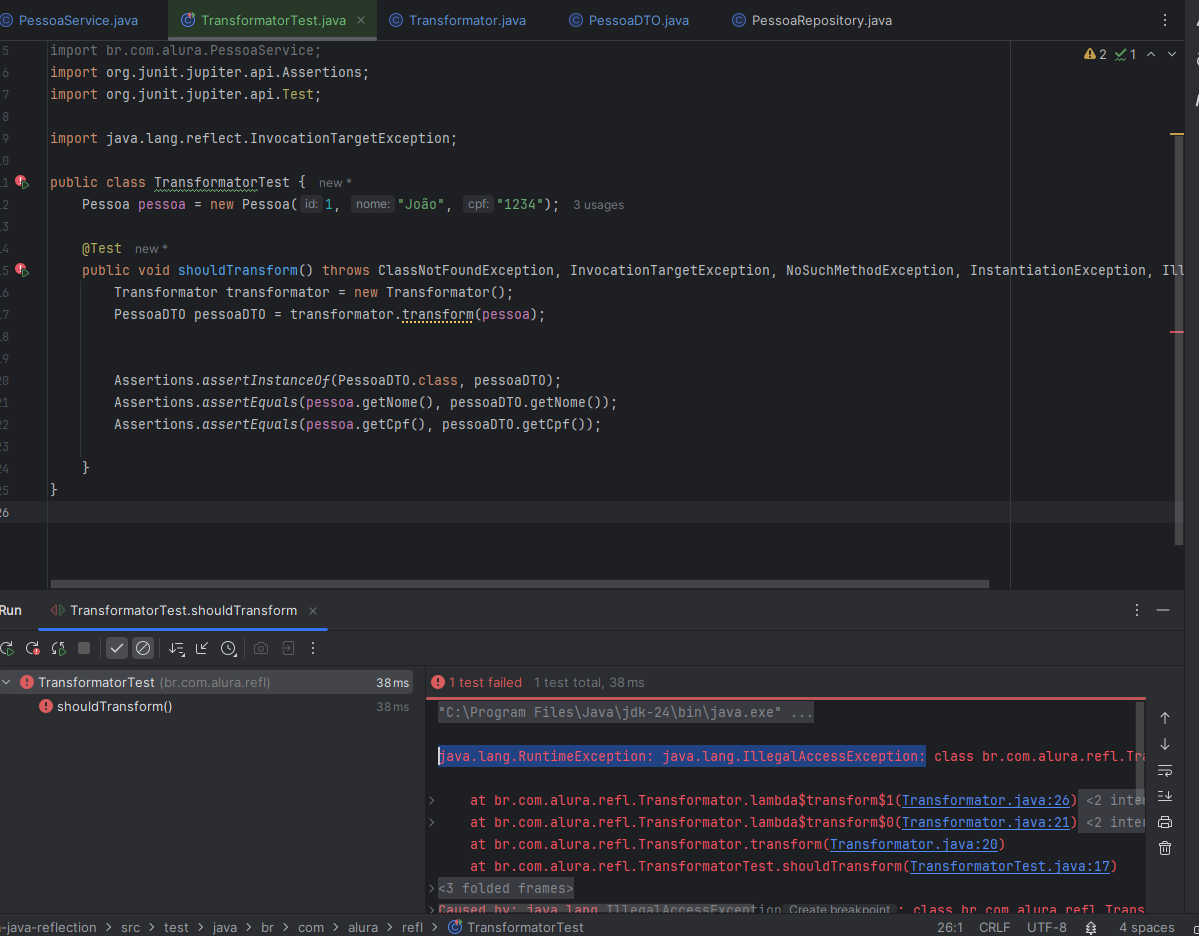The image size is (1199, 936).
Task: Click the import tests icon
Action: [288, 648]
